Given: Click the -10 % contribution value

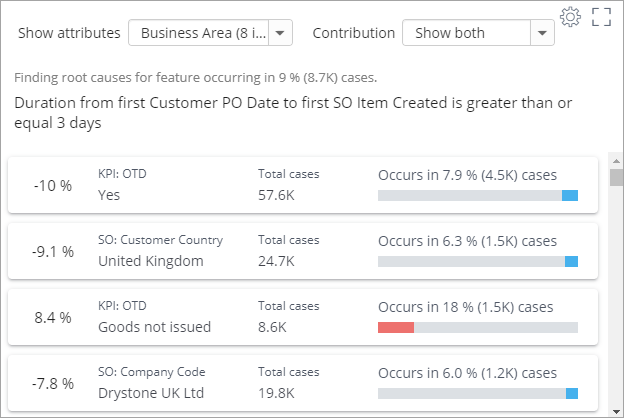Looking at the screenshot, I should coord(53,186).
